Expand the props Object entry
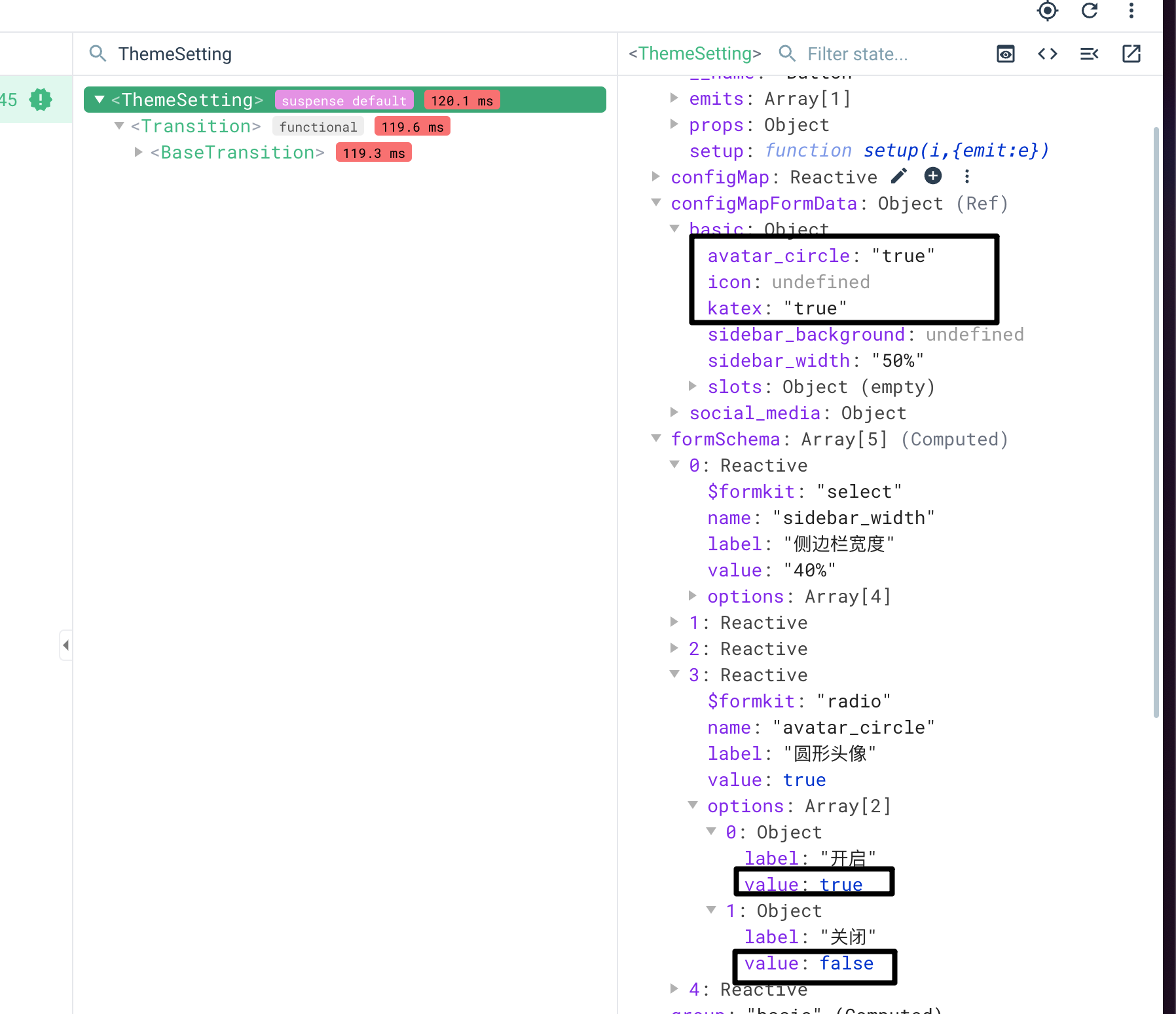The height and width of the screenshot is (1014, 1176). [674, 124]
